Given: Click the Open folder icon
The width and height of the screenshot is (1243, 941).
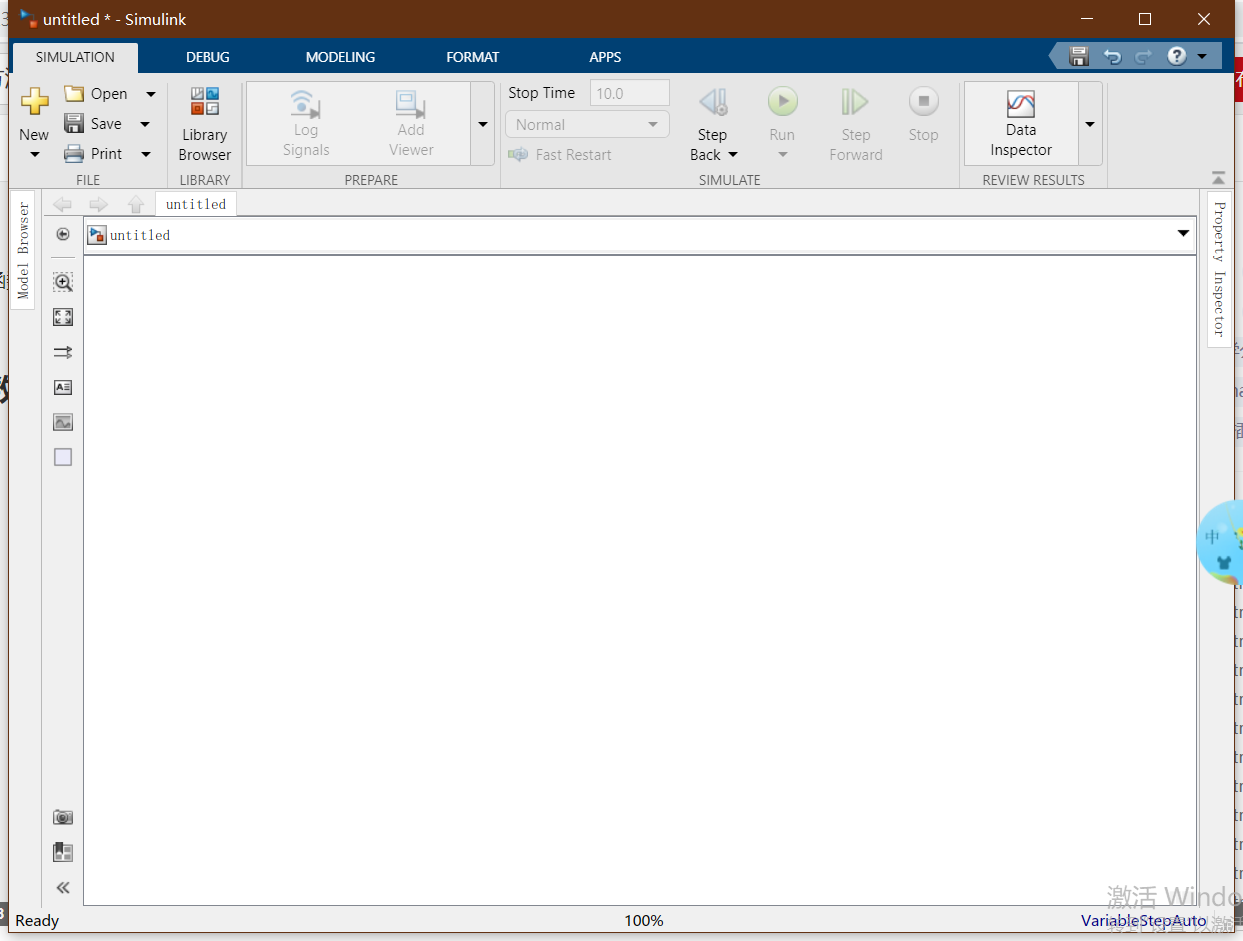Looking at the screenshot, I should (74, 93).
